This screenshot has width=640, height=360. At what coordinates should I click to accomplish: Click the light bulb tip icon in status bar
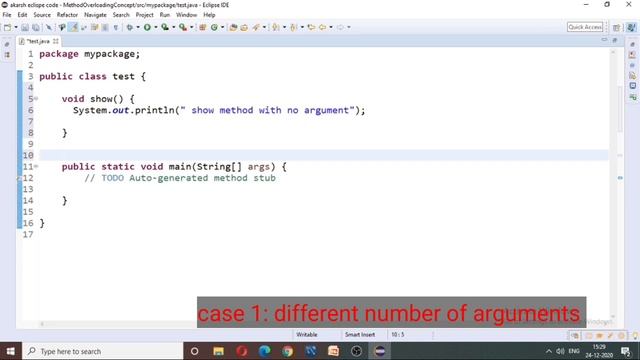[x=635, y=336]
